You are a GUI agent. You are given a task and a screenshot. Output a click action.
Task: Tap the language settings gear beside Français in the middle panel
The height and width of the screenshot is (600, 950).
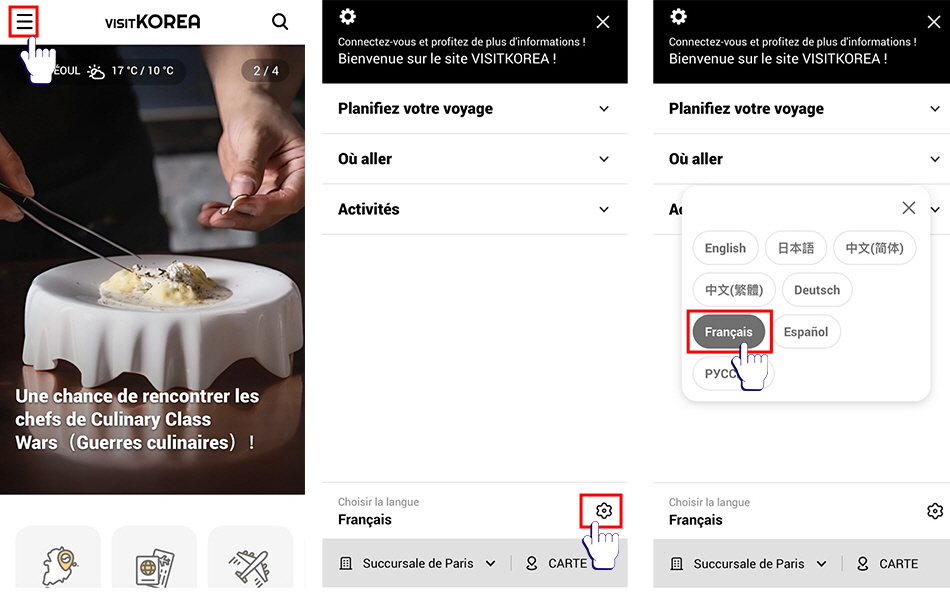(603, 510)
